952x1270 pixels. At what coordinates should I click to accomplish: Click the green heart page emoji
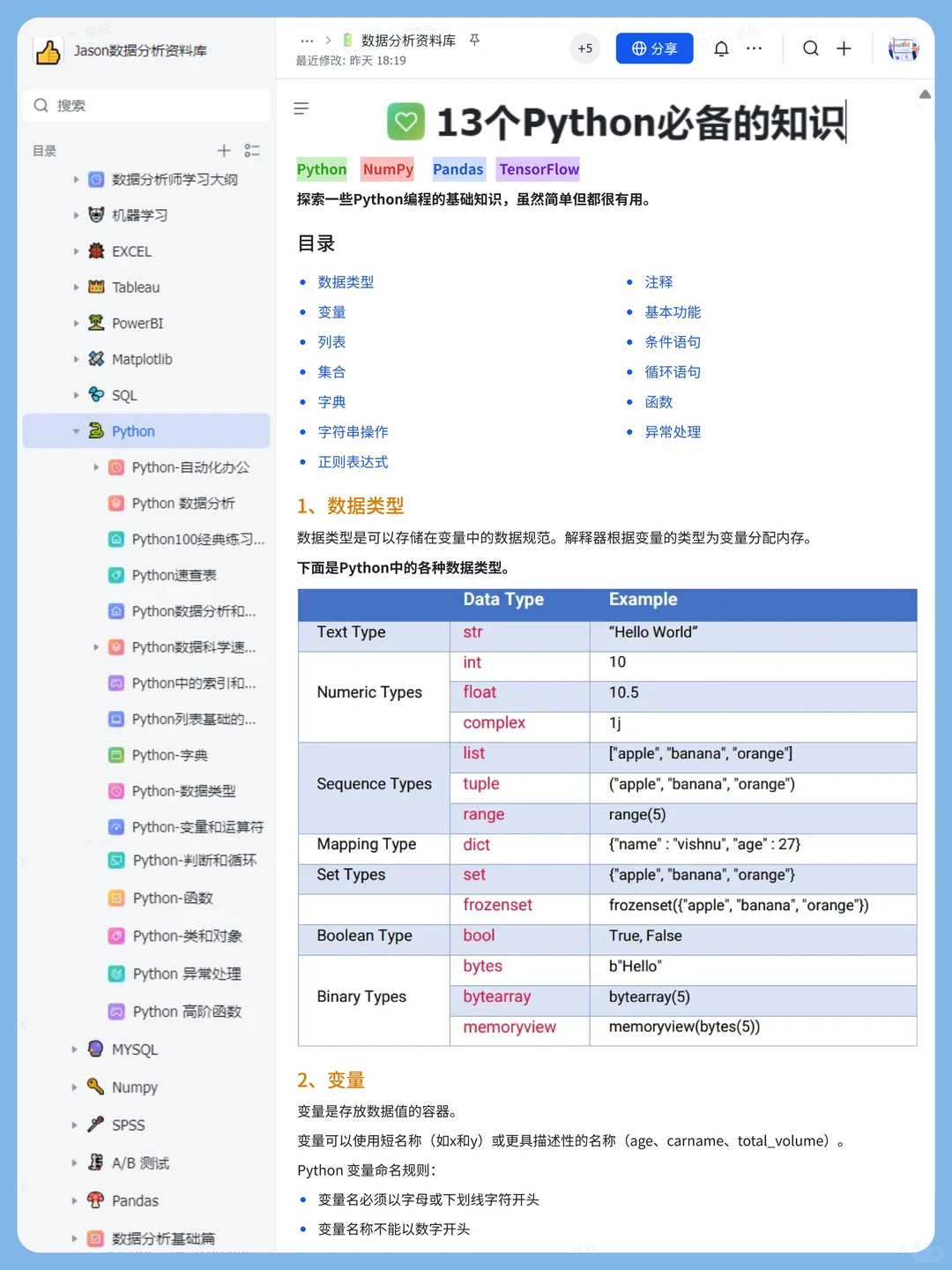pos(406,122)
